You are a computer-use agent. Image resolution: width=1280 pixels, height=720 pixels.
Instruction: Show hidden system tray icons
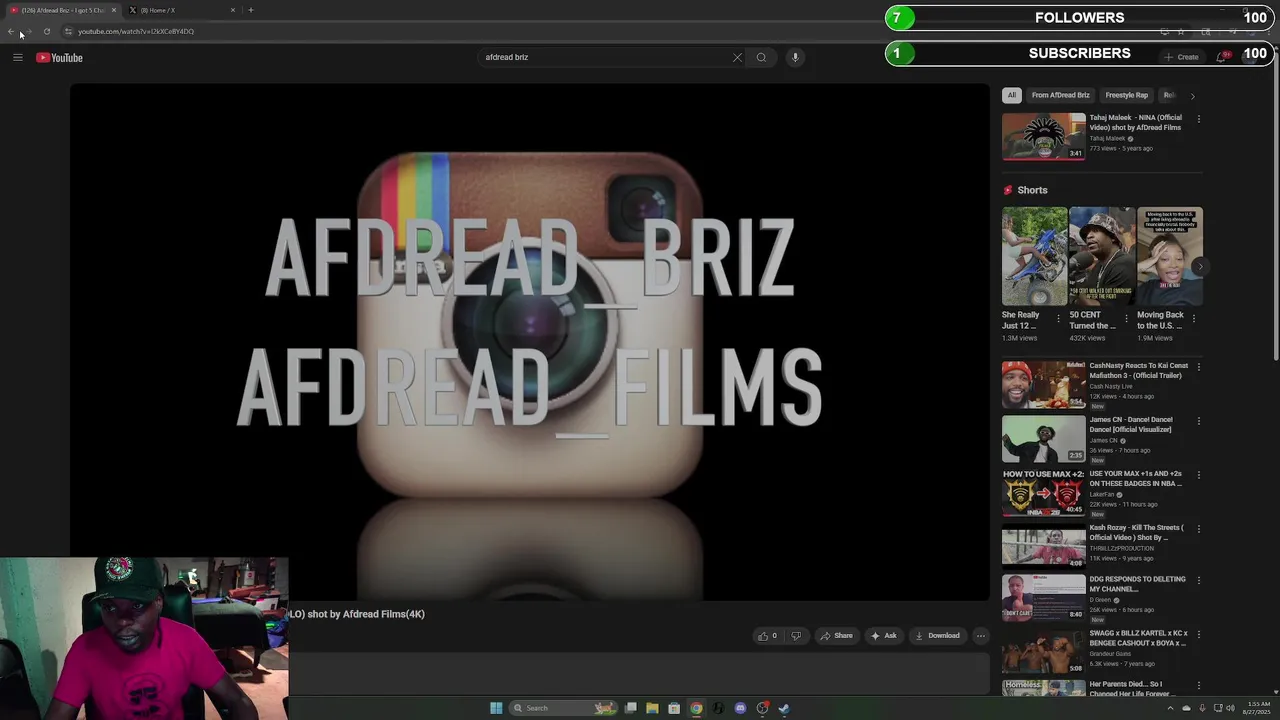(1170, 708)
